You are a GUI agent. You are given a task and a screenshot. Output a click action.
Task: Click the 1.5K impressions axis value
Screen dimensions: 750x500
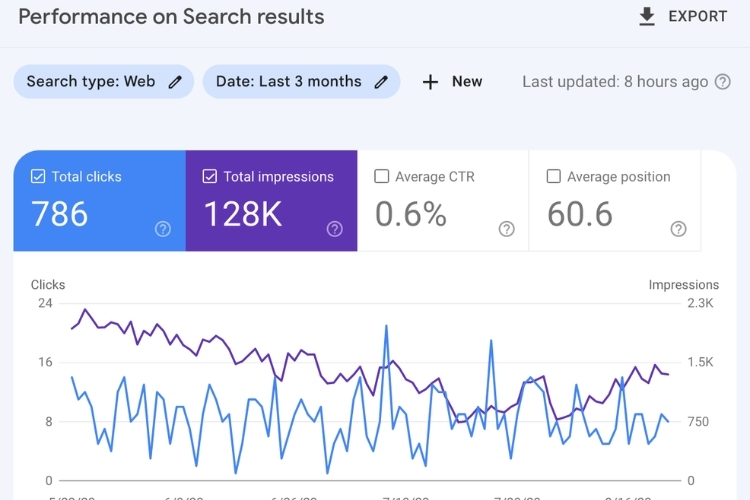(x=700, y=362)
